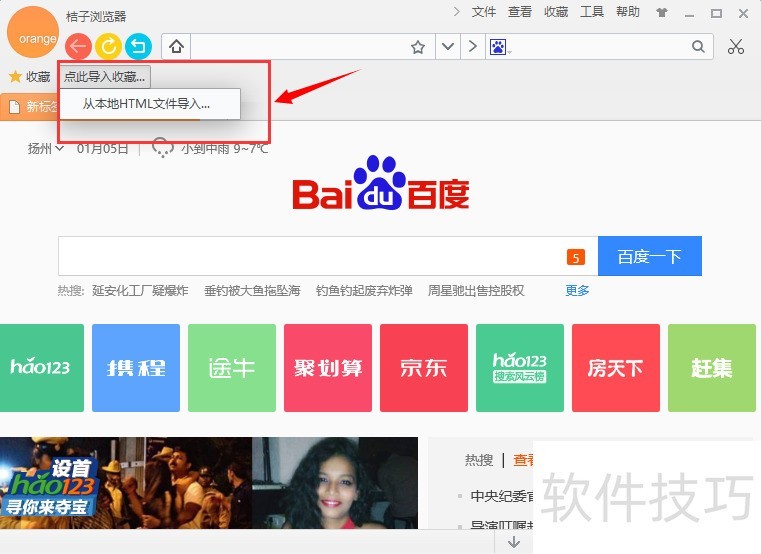761x554 pixels.
Task: Click the blue undo-close-tab button
Action: [138, 47]
